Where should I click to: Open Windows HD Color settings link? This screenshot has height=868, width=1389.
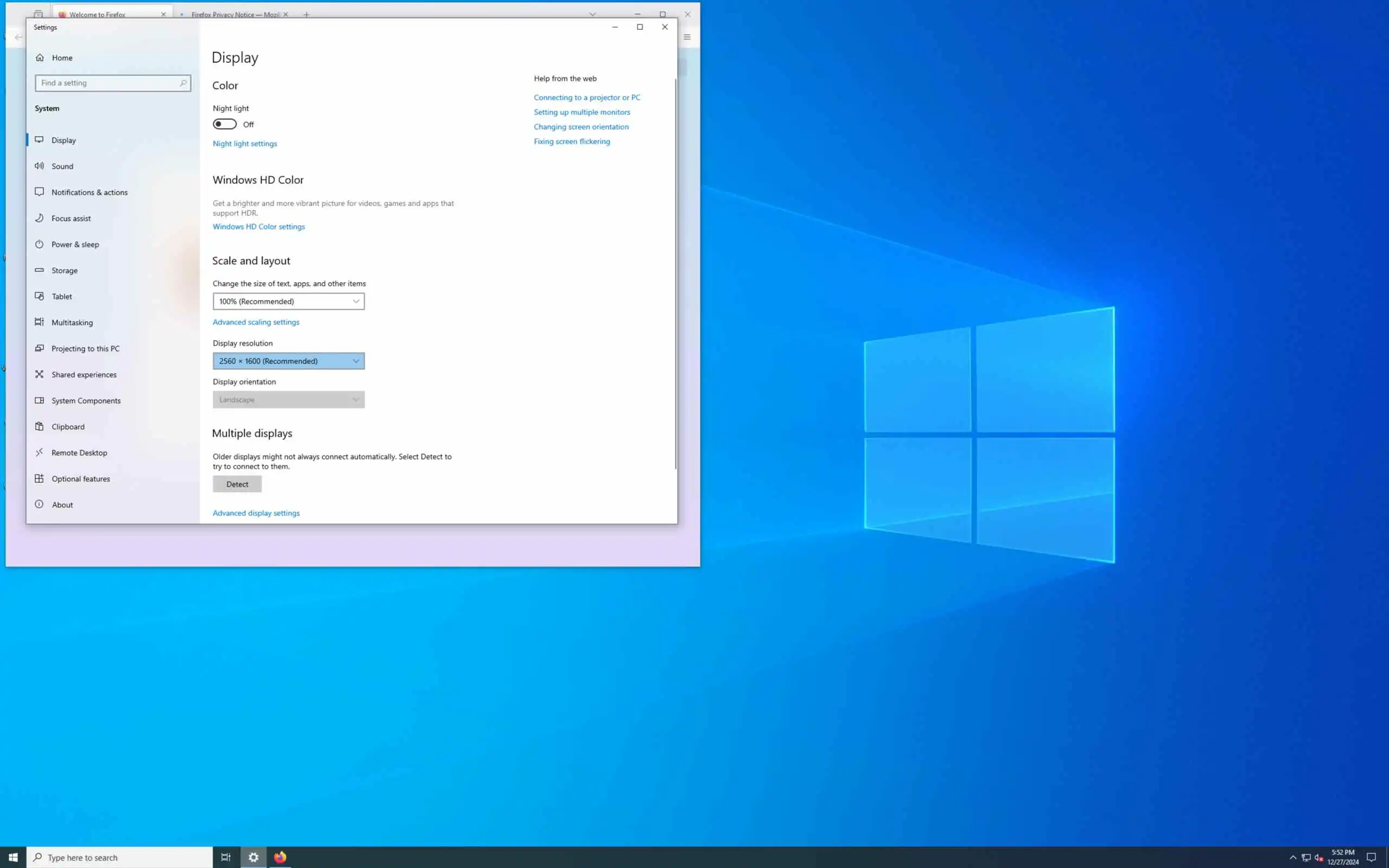click(258, 227)
